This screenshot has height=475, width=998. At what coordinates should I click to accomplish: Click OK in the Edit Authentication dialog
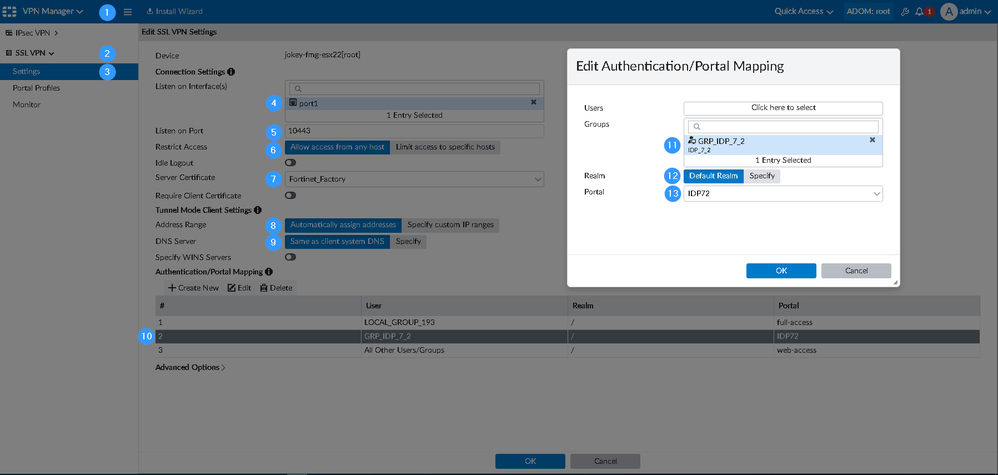(780, 271)
